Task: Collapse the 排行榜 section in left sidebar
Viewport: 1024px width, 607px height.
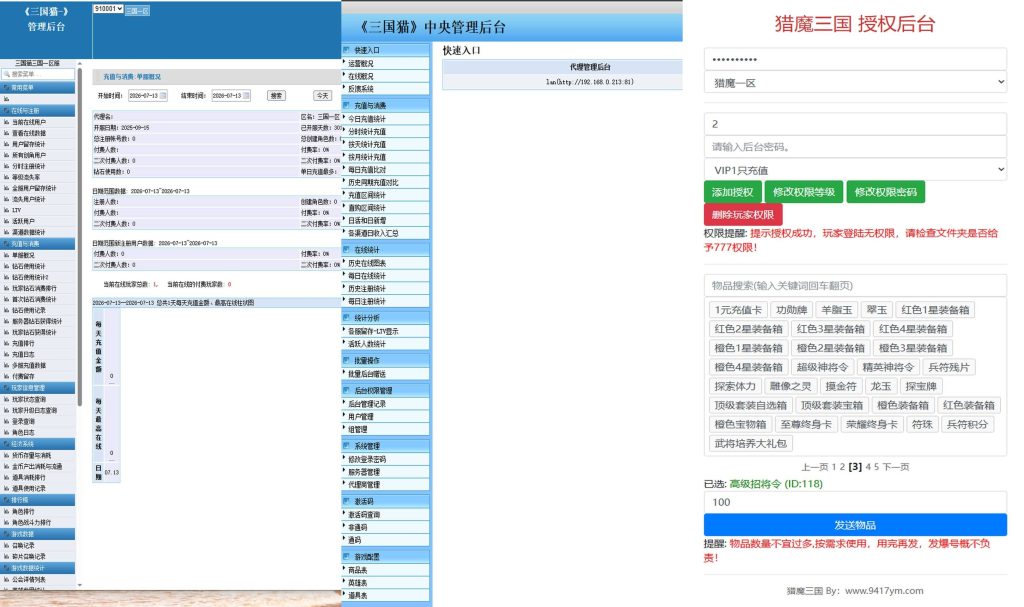Action: 38,500
